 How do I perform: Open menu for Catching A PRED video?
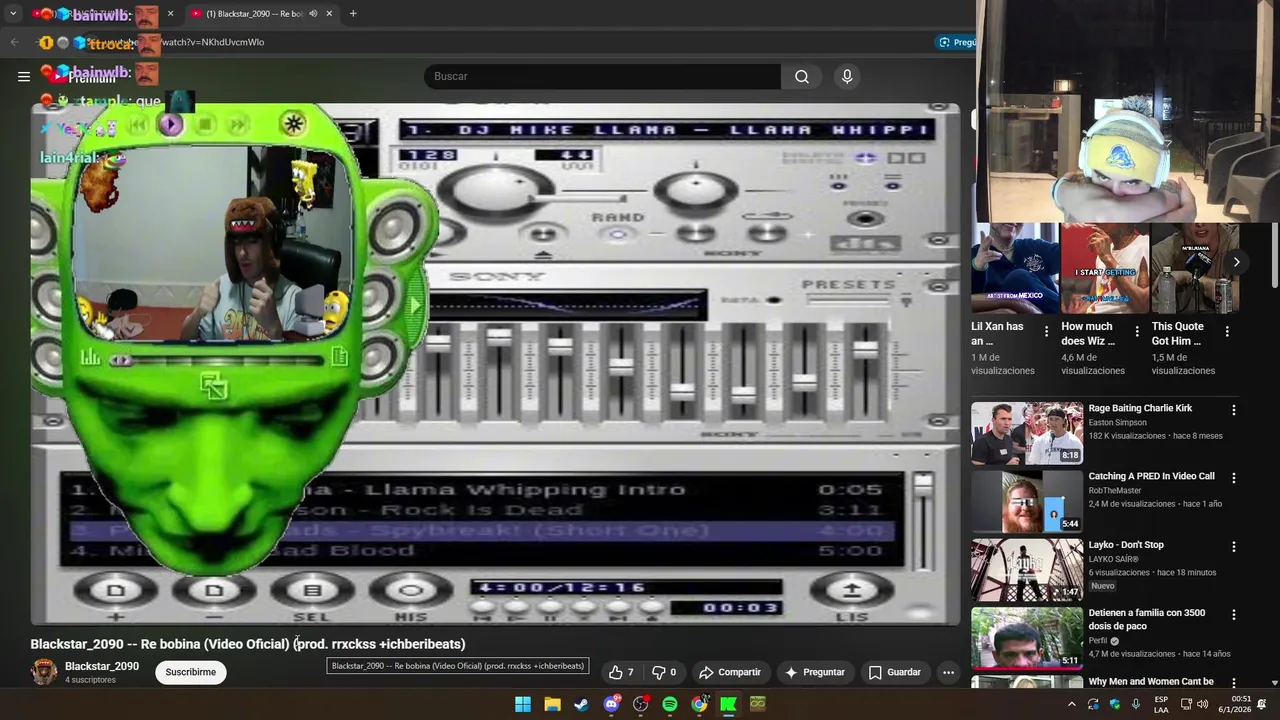[1233, 478]
